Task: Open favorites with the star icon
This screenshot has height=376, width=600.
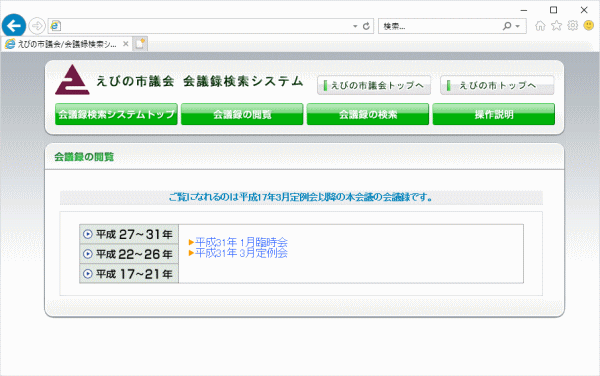Action: pos(556,26)
